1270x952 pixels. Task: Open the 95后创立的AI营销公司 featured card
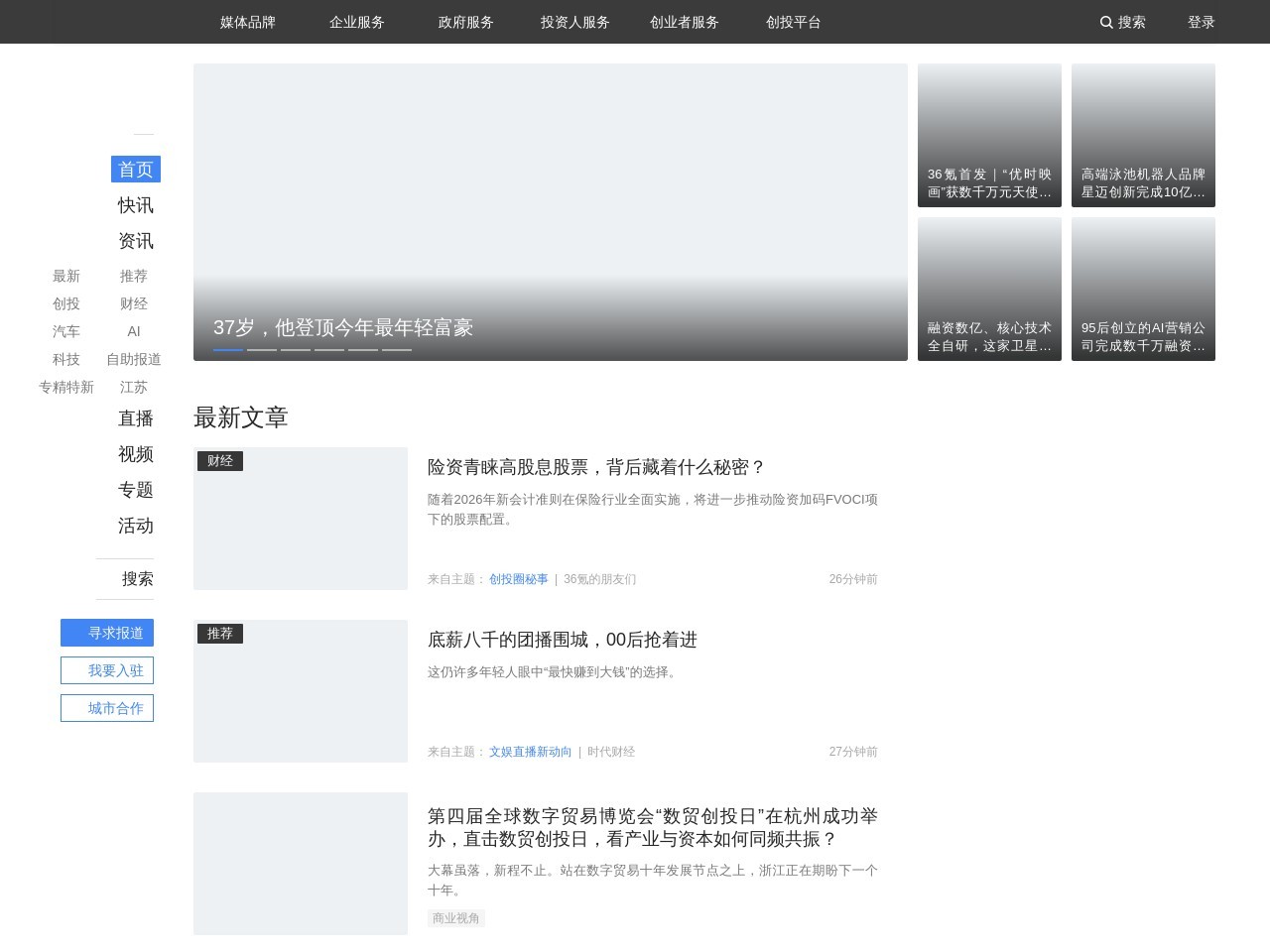pyautogui.click(x=1143, y=290)
